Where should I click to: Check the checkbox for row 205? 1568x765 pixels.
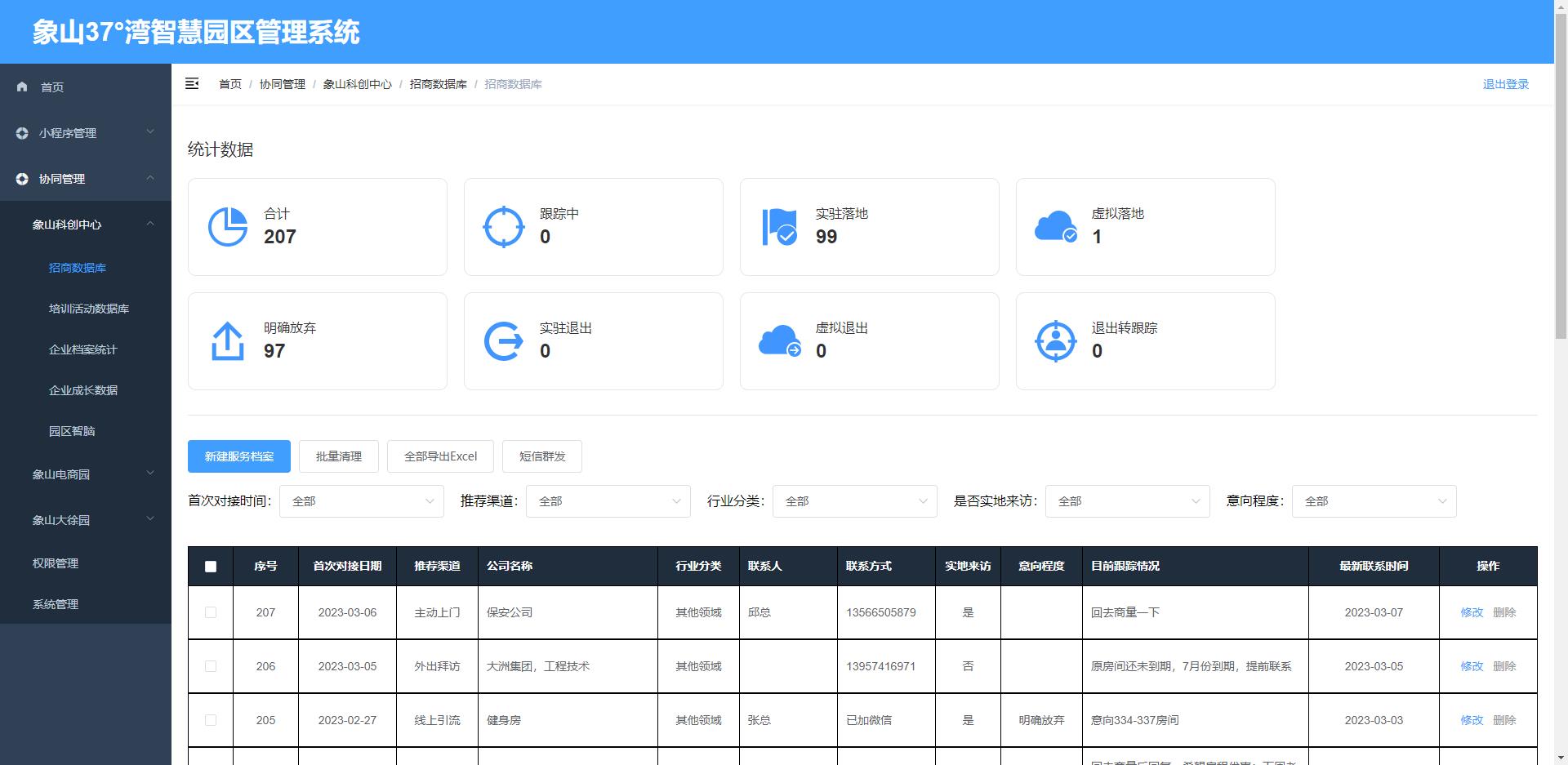coord(211,720)
